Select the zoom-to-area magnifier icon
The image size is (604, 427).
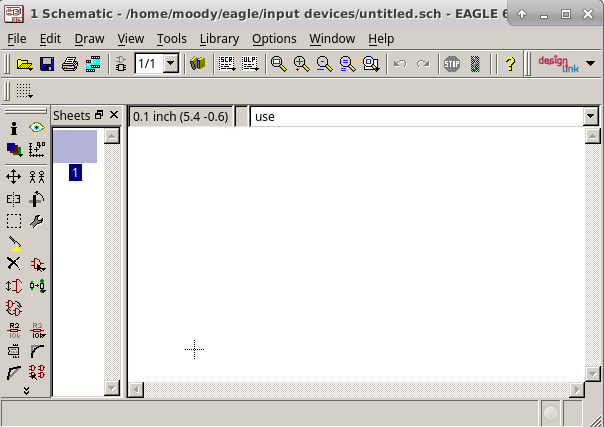(371, 64)
